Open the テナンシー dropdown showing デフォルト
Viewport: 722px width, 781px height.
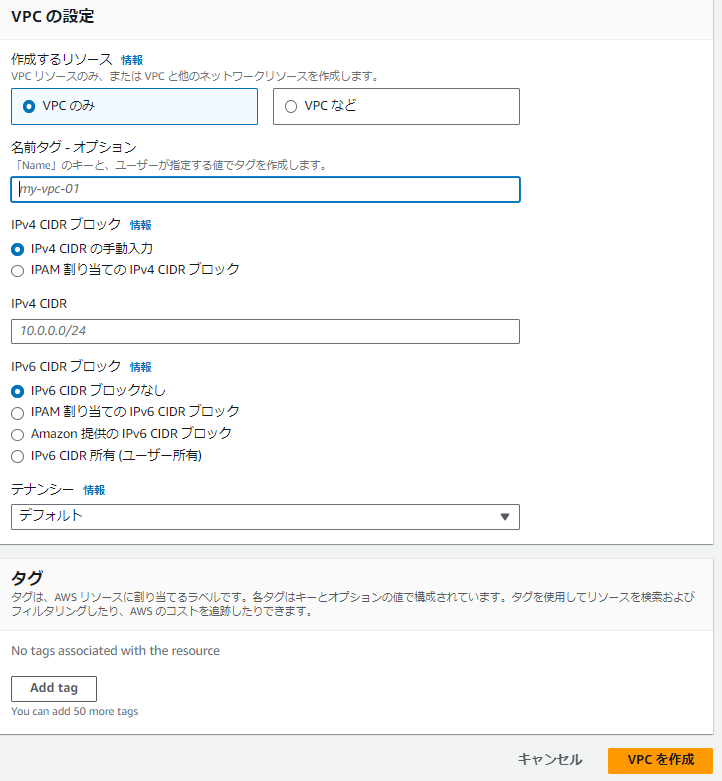click(x=265, y=517)
